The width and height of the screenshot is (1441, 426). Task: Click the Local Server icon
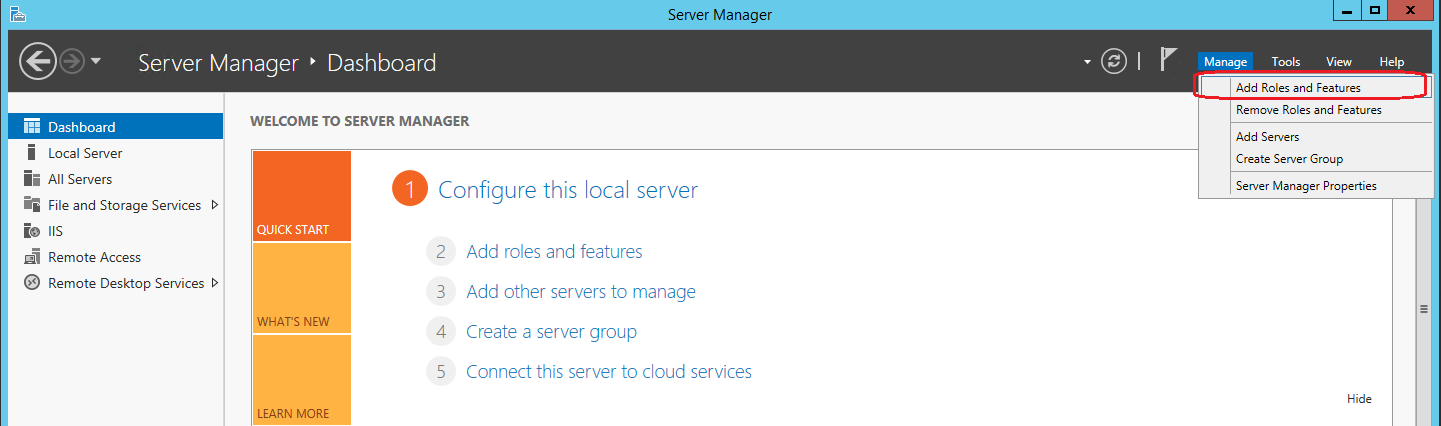[31, 153]
